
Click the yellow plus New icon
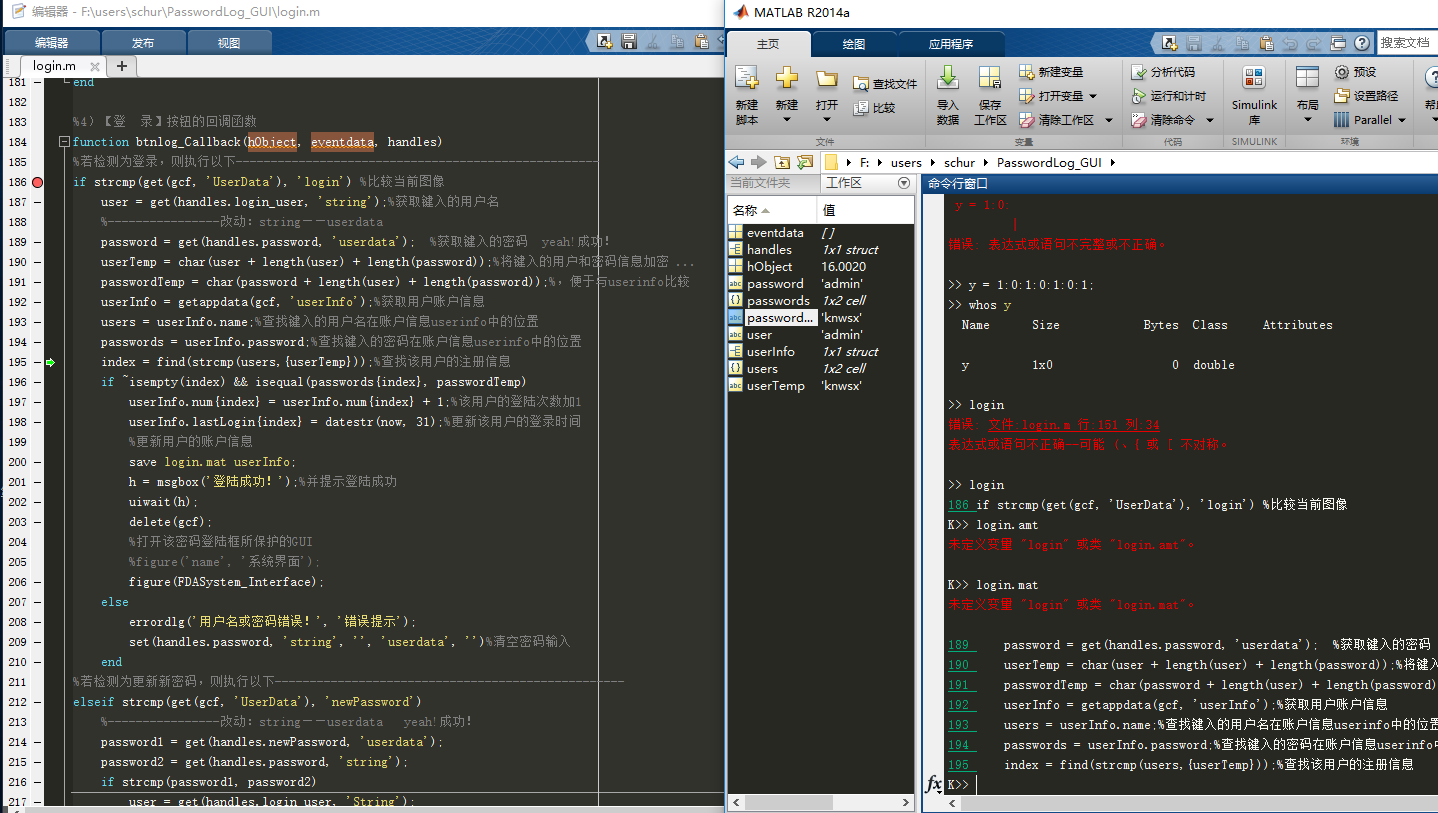click(x=787, y=78)
